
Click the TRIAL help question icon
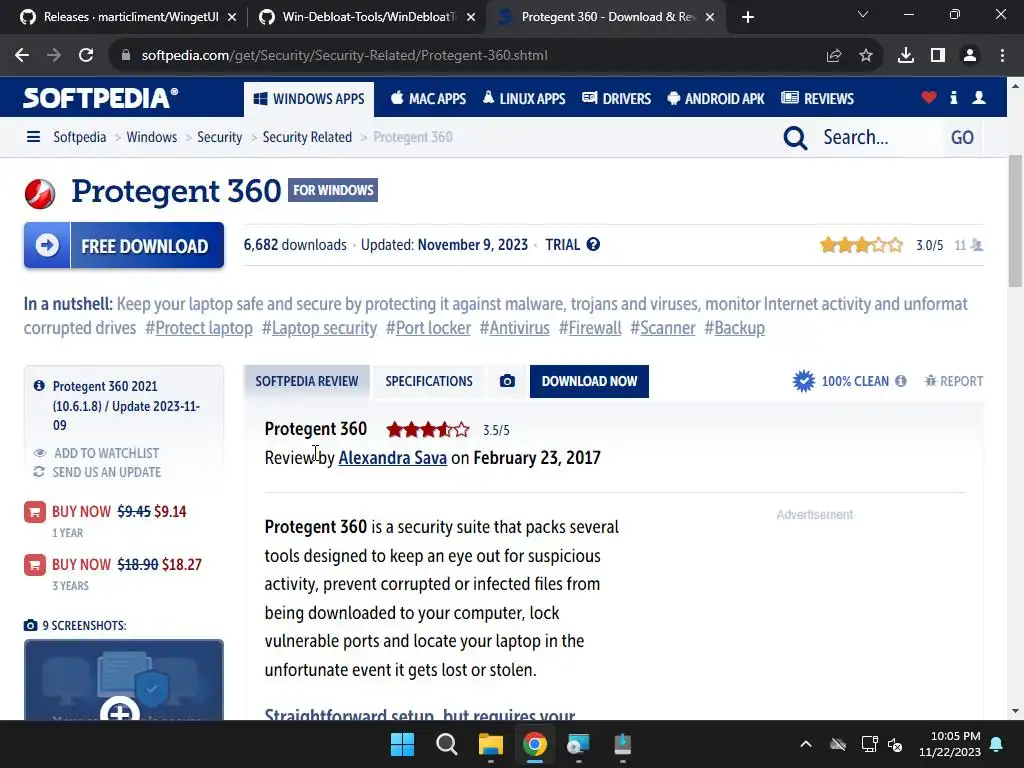point(593,244)
